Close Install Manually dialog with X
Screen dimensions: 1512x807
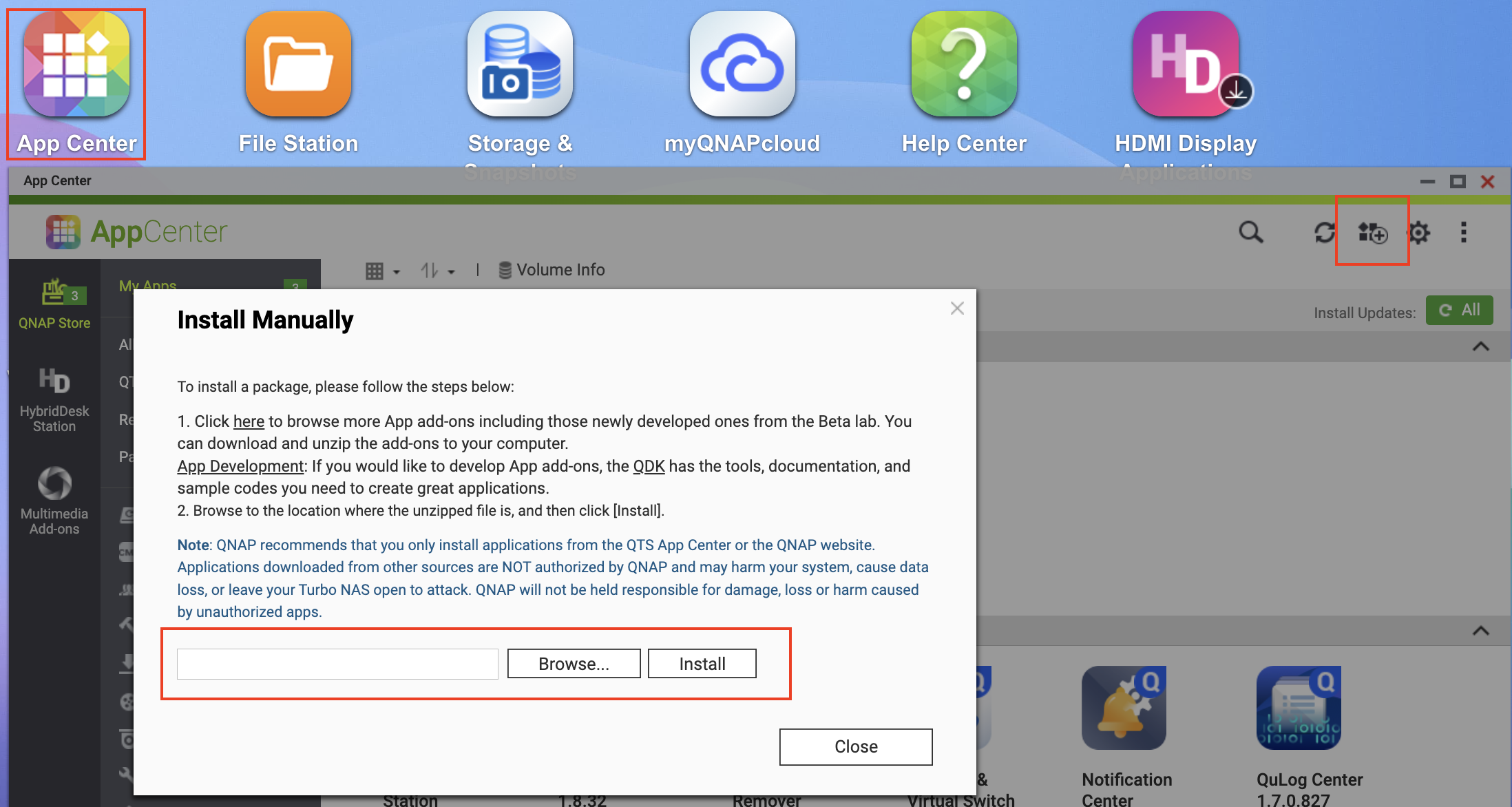click(957, 308)
